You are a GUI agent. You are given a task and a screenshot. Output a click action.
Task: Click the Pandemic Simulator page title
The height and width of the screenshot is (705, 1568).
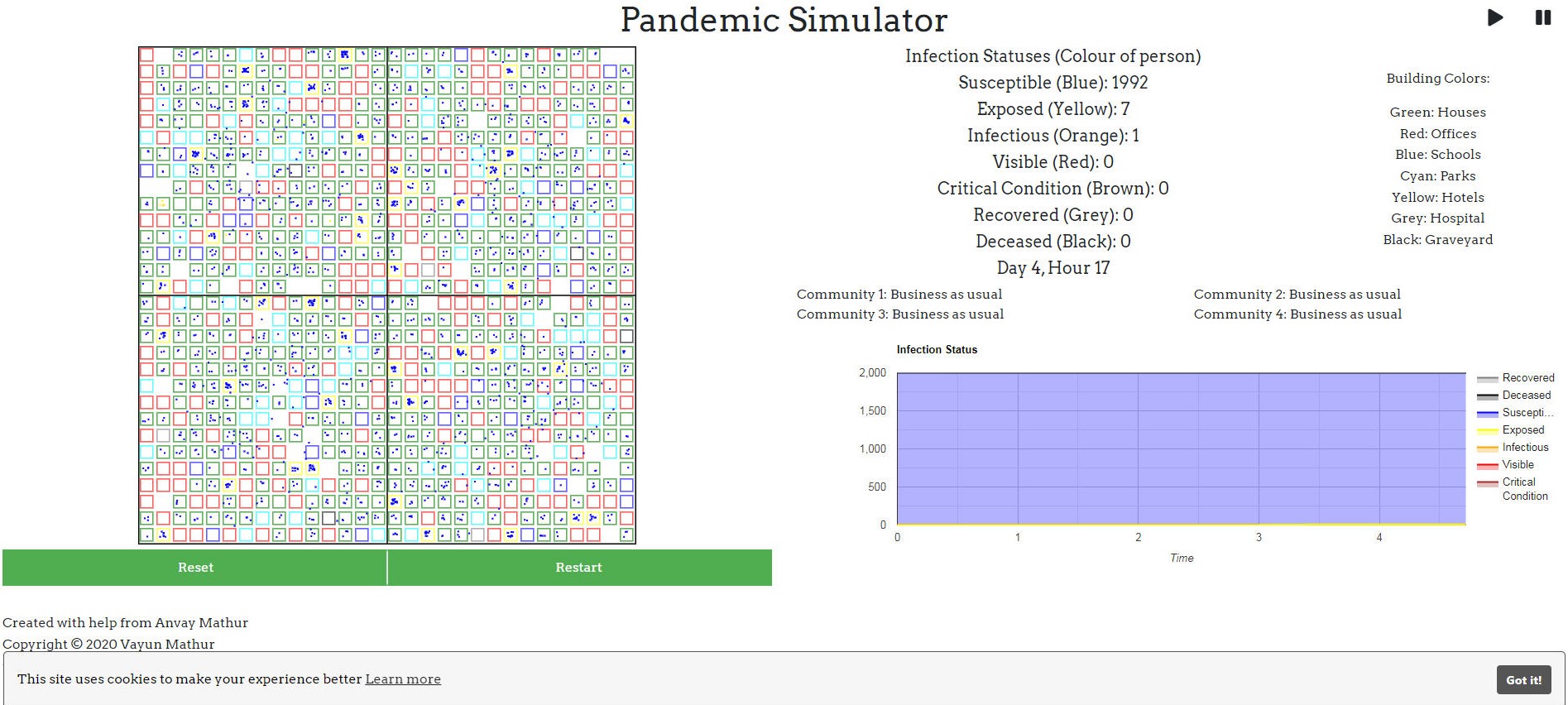tap(784, 20)
